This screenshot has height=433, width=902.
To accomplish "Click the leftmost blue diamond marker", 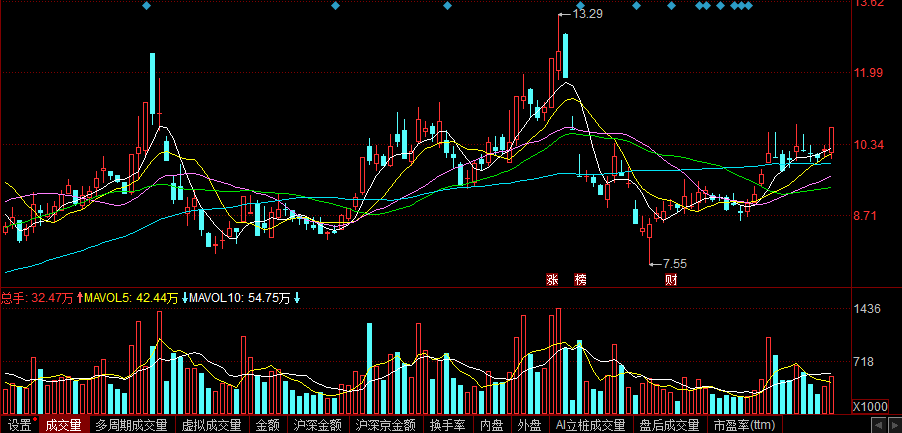I will (x=146, y=6).
